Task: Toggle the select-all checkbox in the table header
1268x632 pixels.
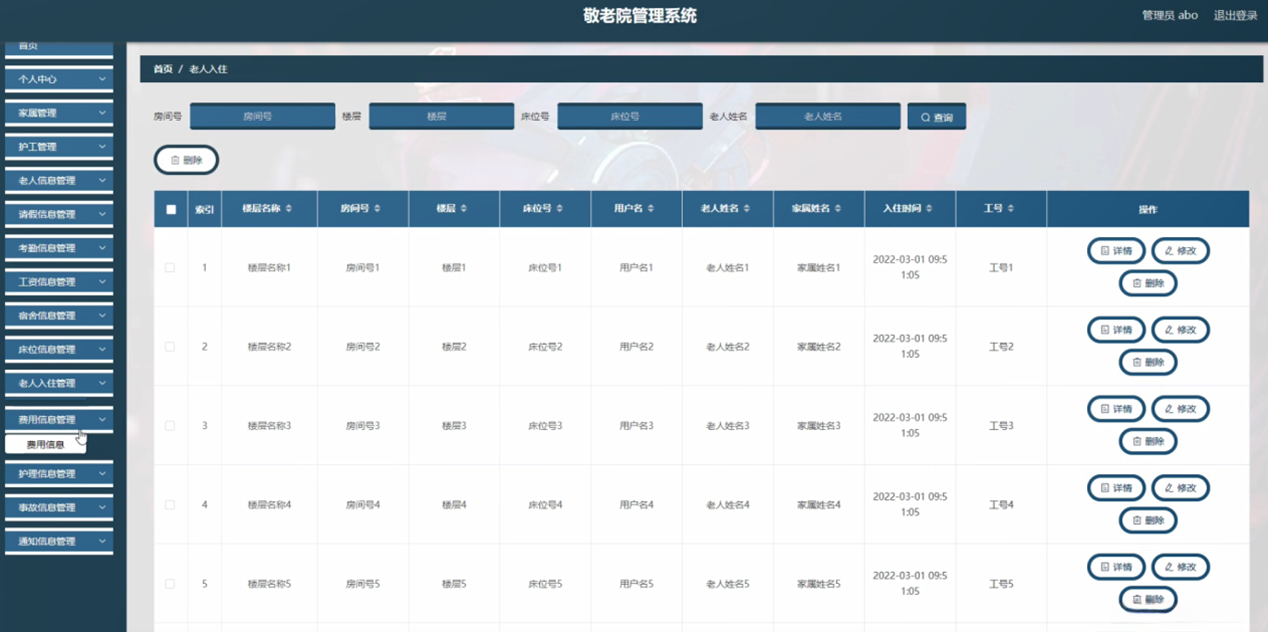Action: (171, 209)
